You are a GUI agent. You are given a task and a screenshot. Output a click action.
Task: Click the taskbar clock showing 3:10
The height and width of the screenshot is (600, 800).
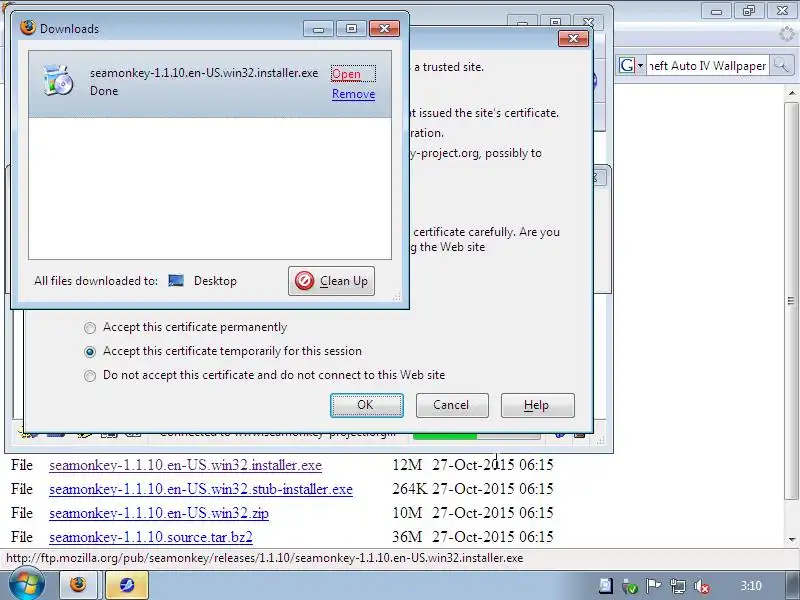coord(751,586)
